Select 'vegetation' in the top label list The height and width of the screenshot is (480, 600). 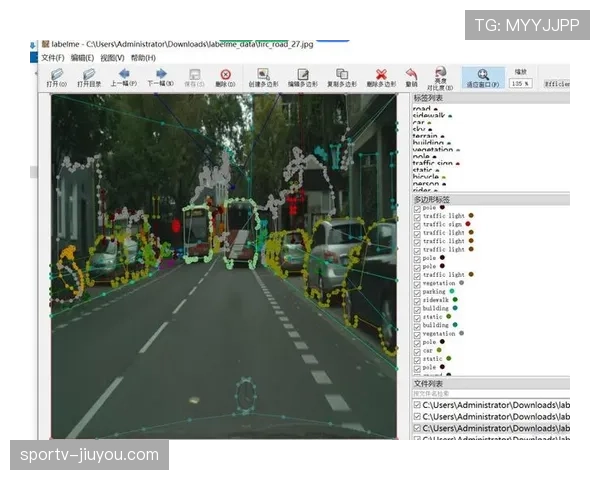coord(436,150)
